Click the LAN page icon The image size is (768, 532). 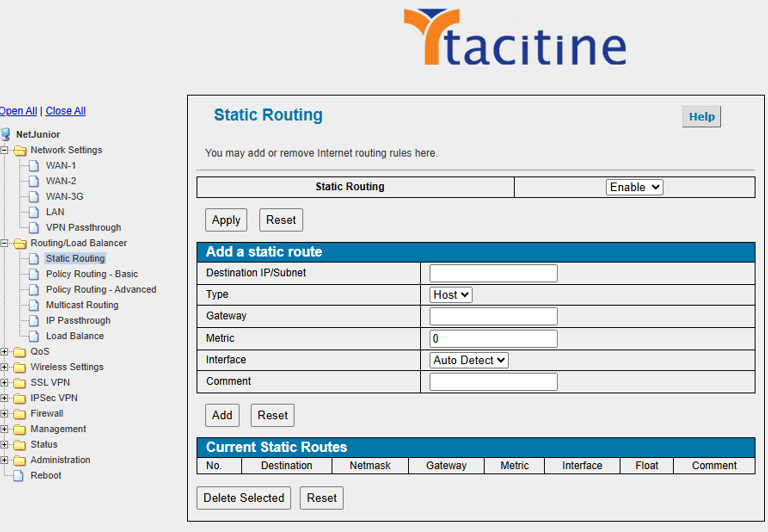click(x=34, y=212)
